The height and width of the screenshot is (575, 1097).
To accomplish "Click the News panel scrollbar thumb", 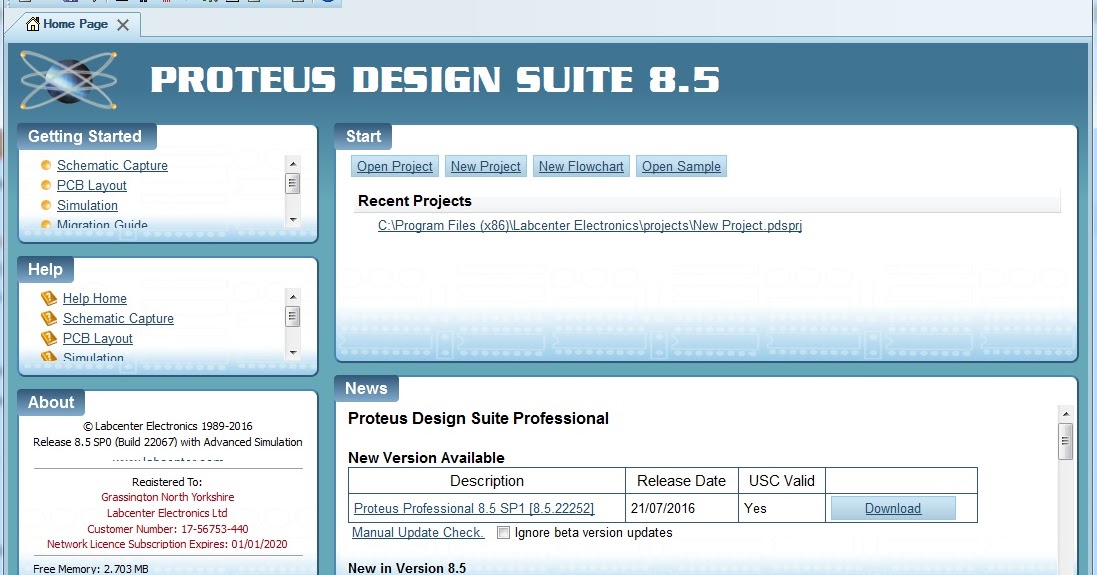I will [x=1066, y=441].
